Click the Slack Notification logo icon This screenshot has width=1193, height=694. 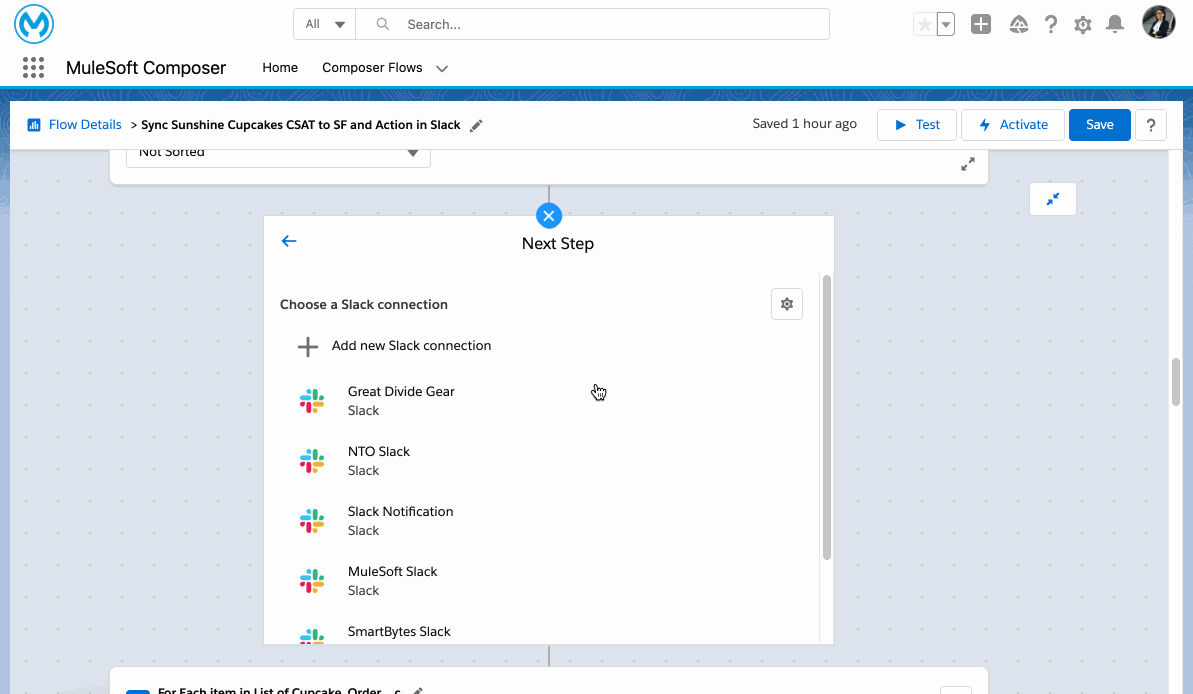click(x=312, y=521)
